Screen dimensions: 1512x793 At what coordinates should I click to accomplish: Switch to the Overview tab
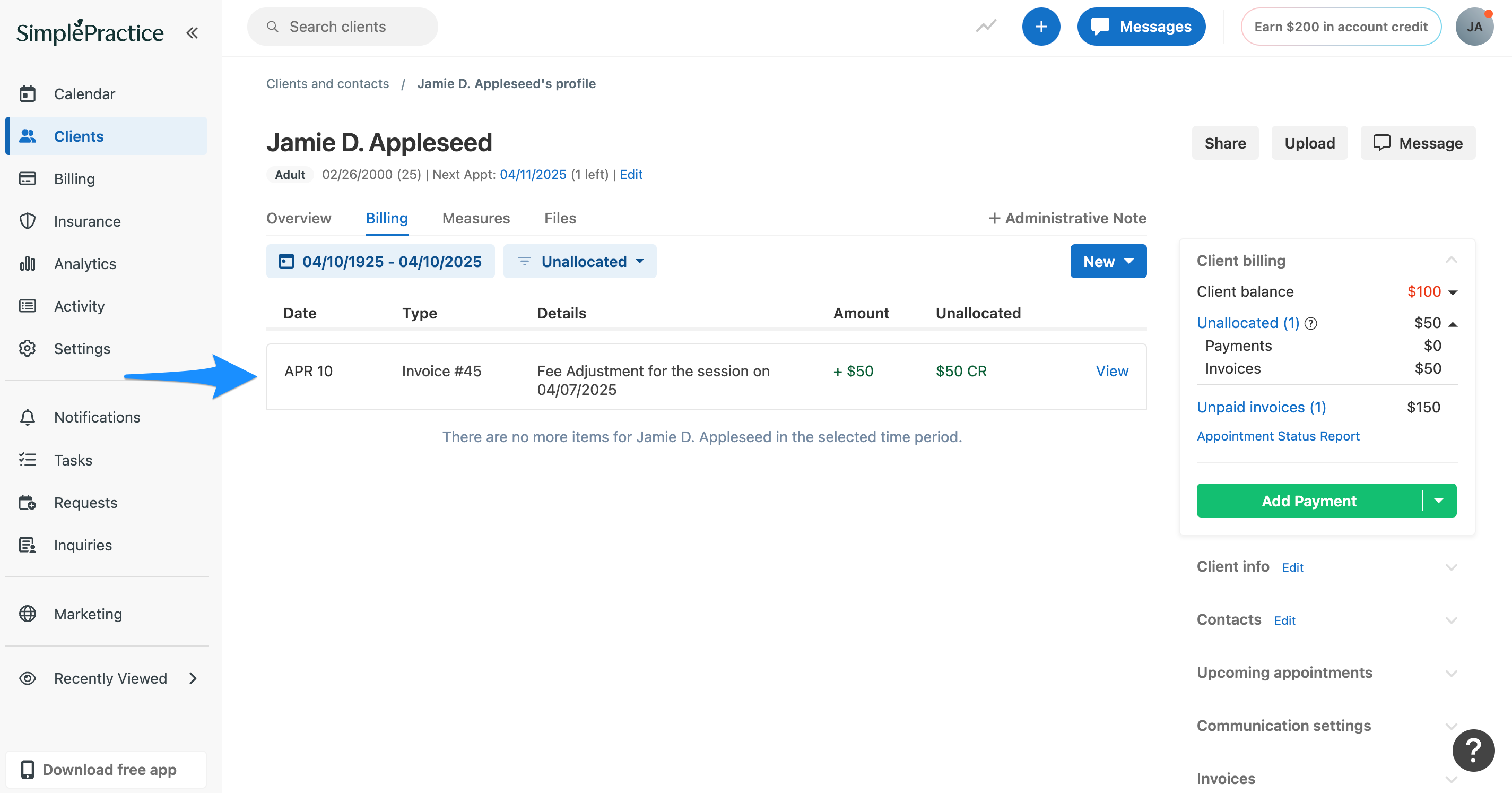pyautogui.click(x=299, y=218)
